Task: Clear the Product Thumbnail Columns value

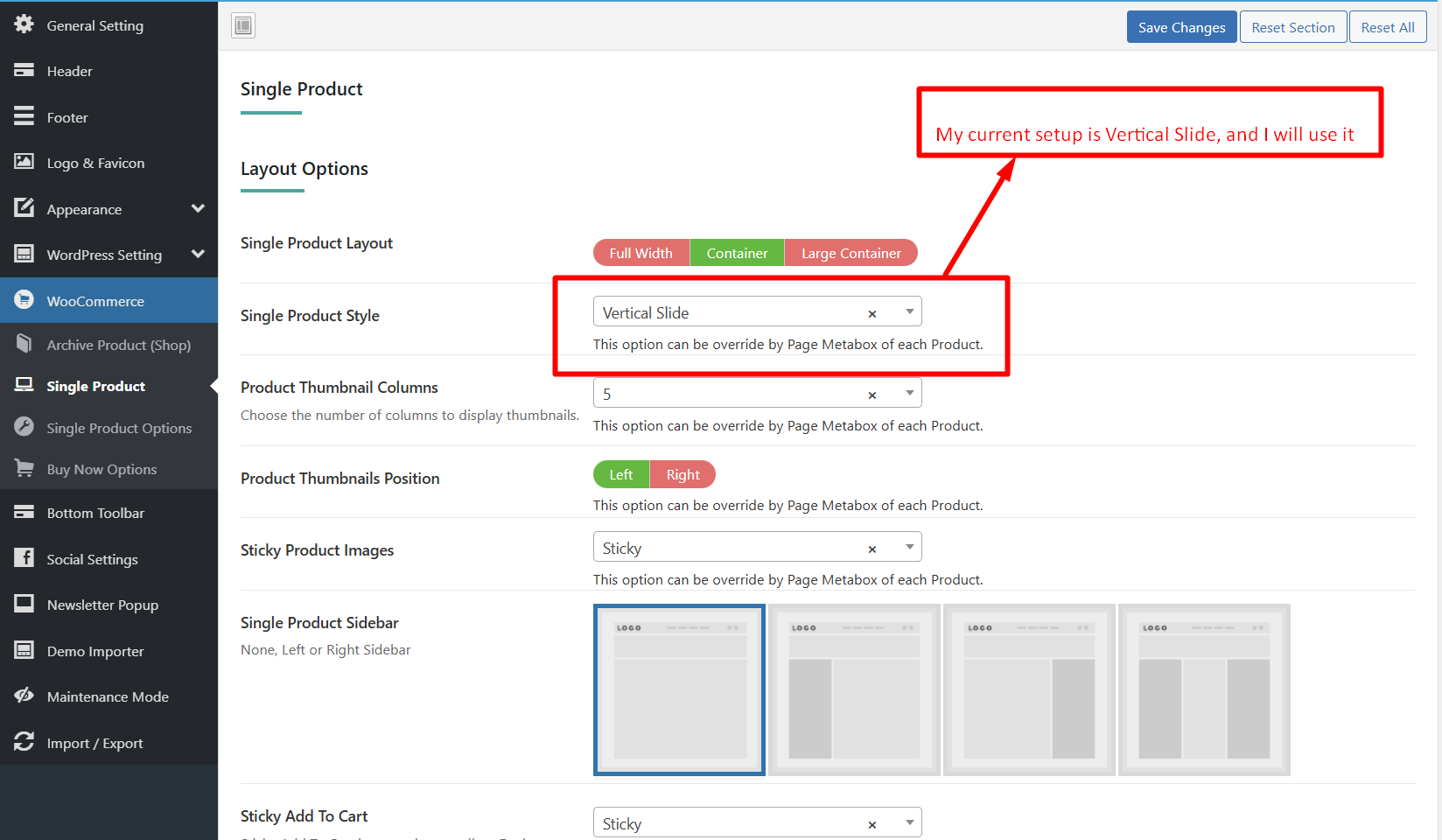Action: [x=872, y=395]
